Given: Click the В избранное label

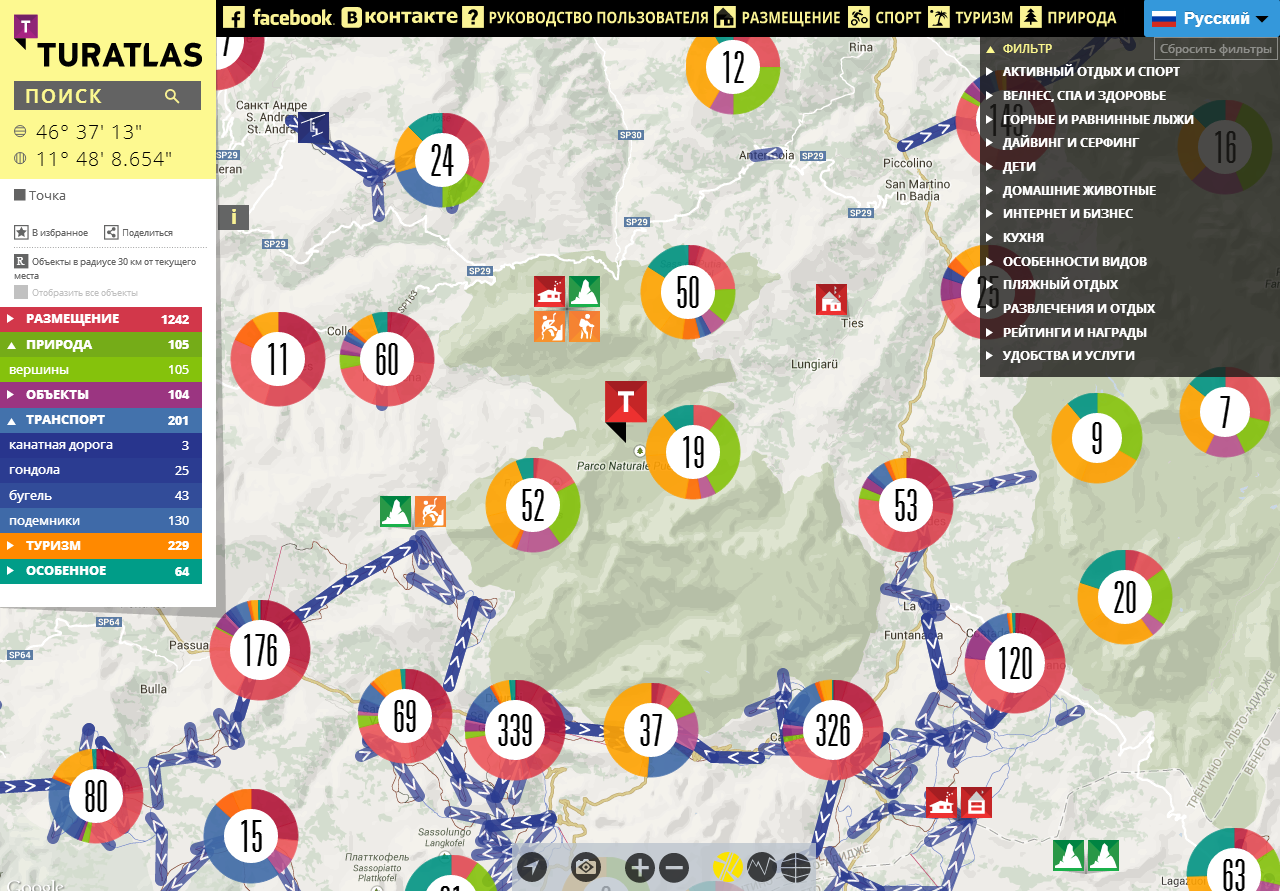Looking at the screenshot, I should [x=60, y=233].
